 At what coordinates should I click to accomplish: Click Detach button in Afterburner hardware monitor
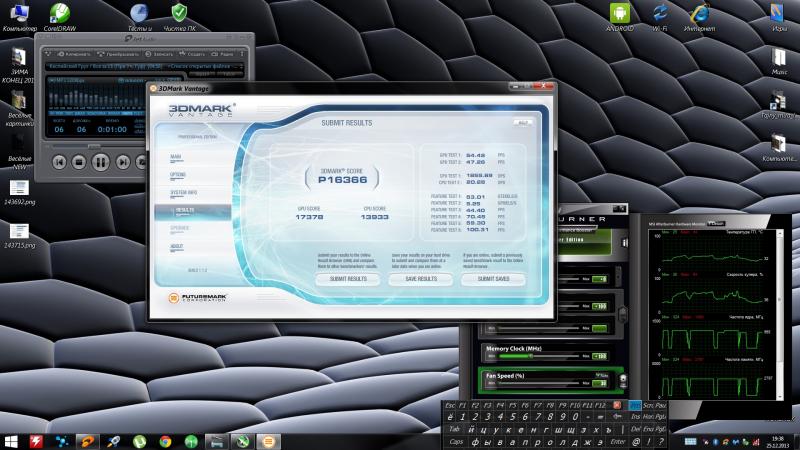pos(716,223)
